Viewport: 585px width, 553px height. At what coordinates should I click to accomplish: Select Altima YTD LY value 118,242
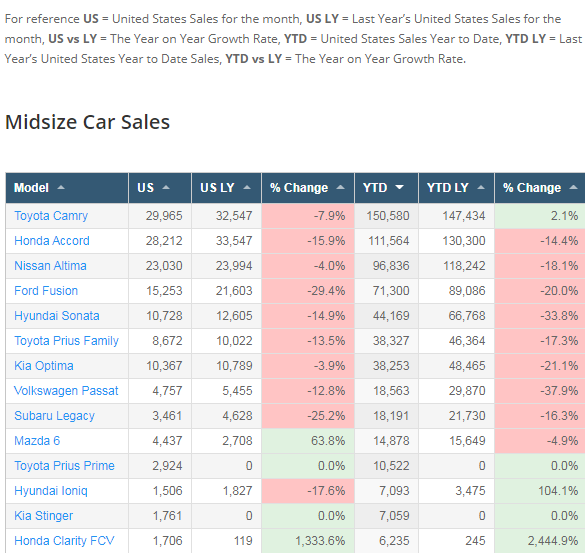[x=464, y=266]
